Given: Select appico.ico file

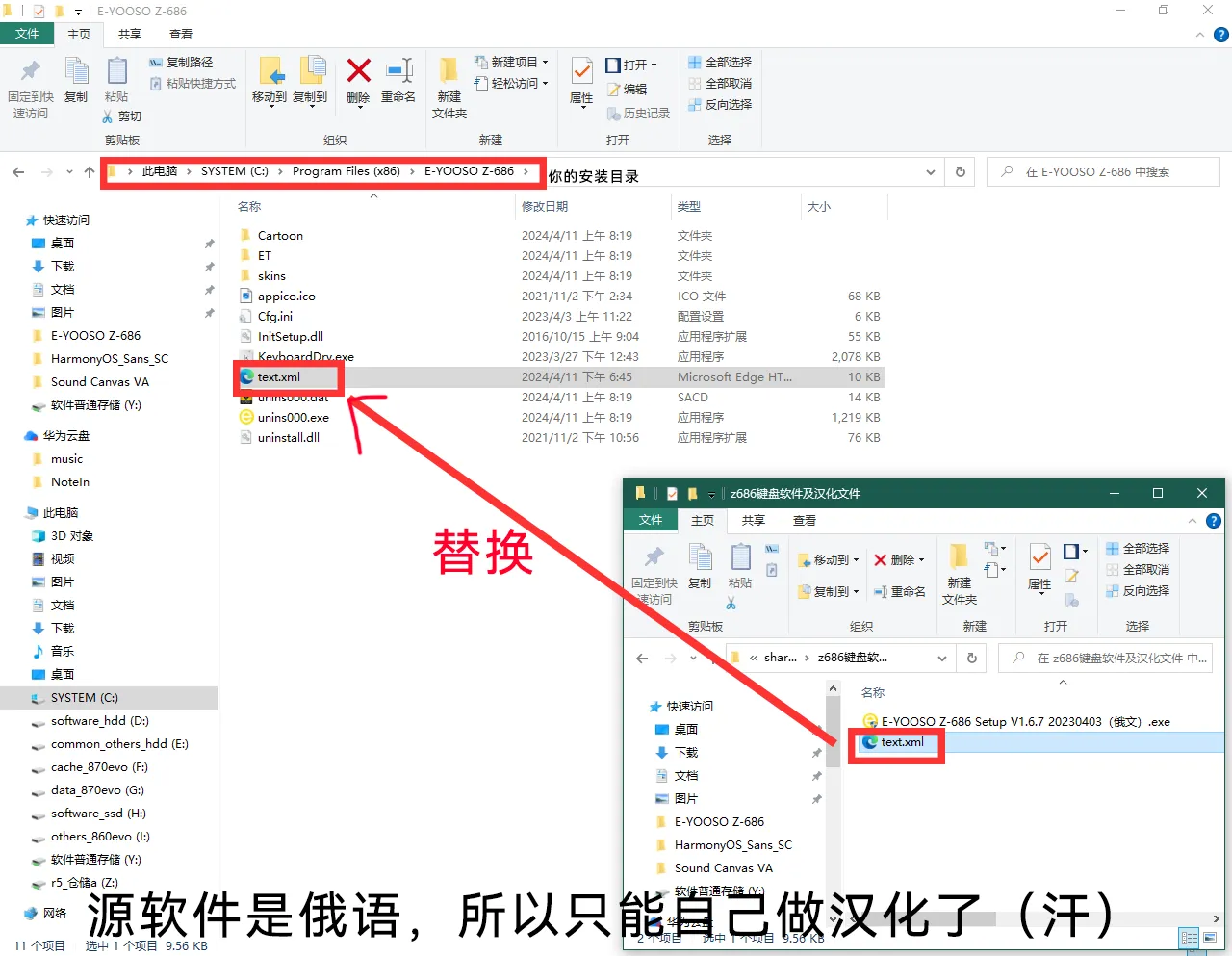Looking at the screenshot, I should tap(286, 296).
